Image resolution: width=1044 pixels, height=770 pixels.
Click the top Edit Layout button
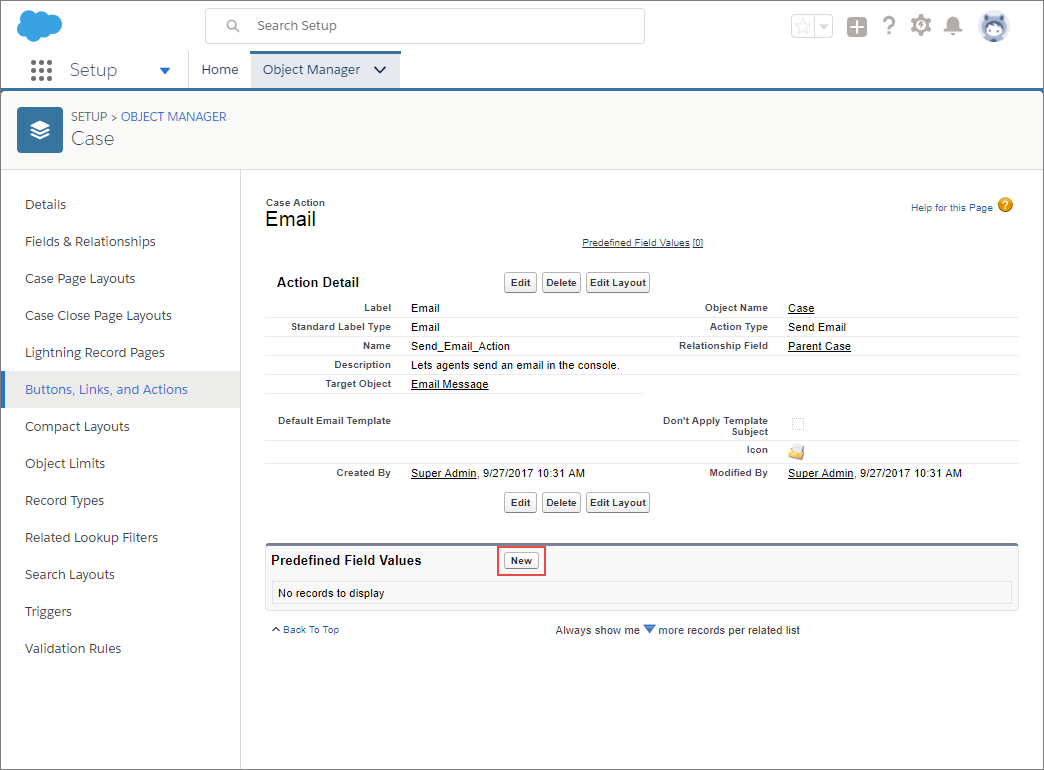click(618, 282)
